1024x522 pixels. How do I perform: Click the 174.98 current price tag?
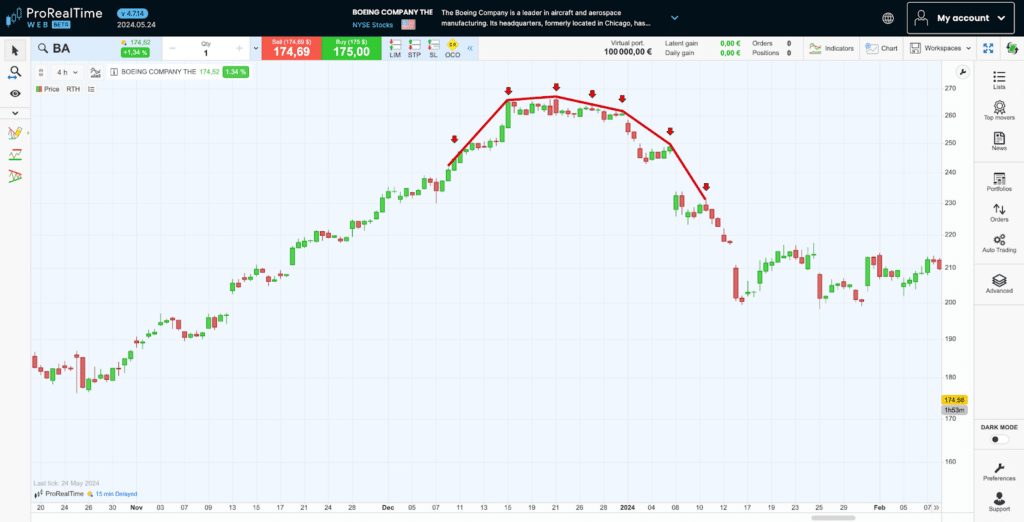(x=954, y=400)
